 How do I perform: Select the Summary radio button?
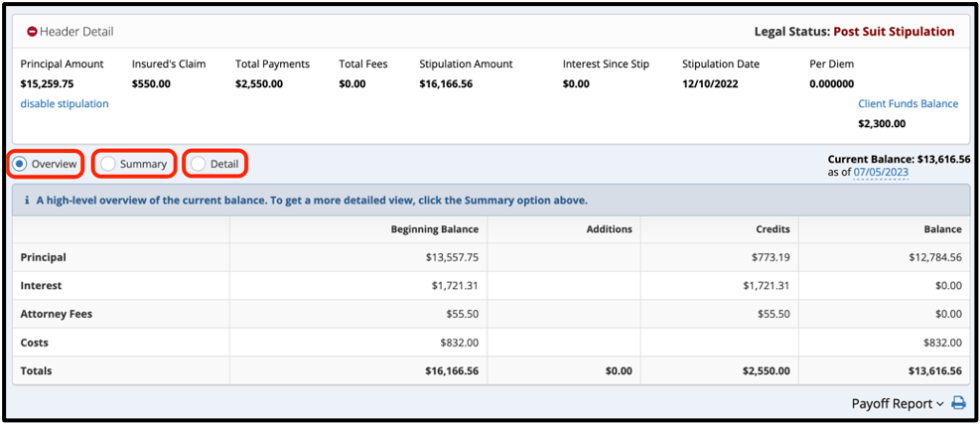pyautogui.click(x=108, y=163)
